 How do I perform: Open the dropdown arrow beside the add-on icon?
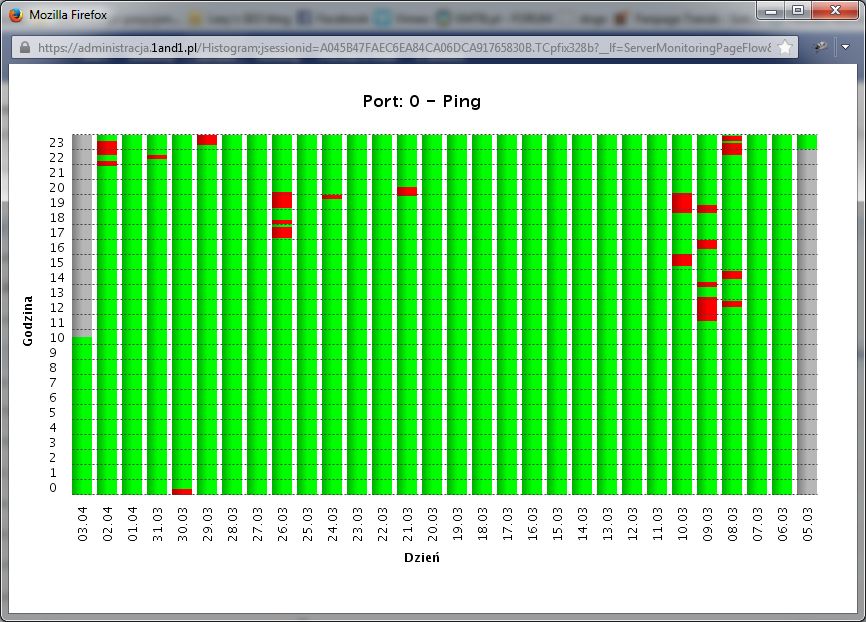845,47
